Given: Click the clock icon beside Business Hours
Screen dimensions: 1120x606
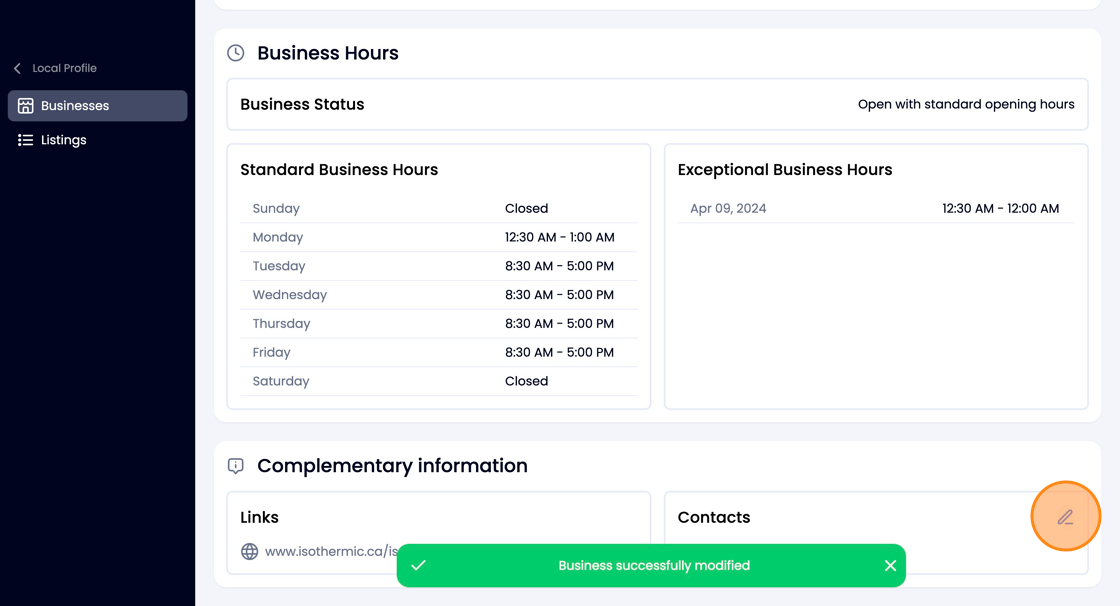Looking at the screenshot, I should pyautogui.click(x=236, y=53).
